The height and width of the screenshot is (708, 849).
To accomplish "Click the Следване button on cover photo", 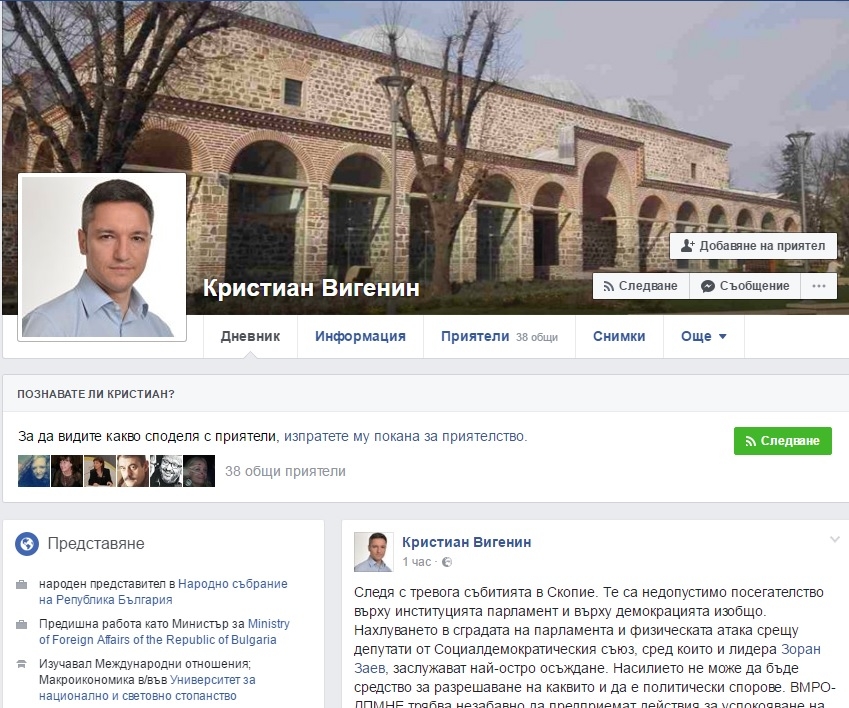I will (641, 286).
